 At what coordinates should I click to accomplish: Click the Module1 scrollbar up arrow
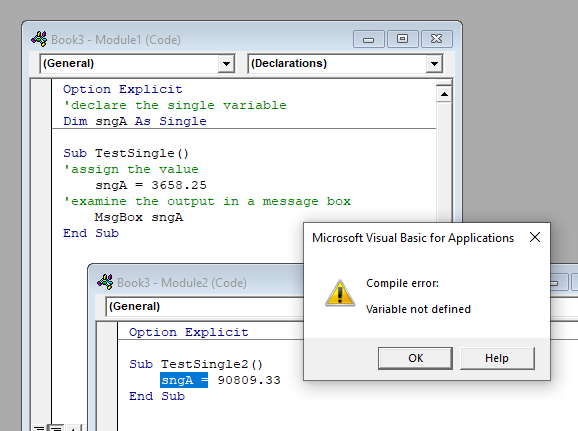[444, 94]
